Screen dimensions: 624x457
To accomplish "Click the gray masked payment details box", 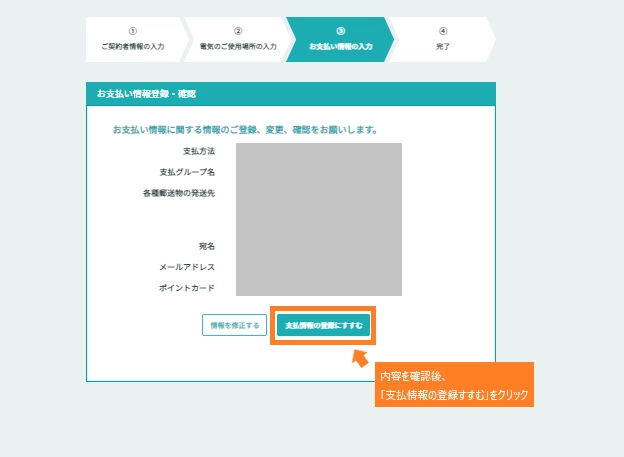I will pos(319,219).
